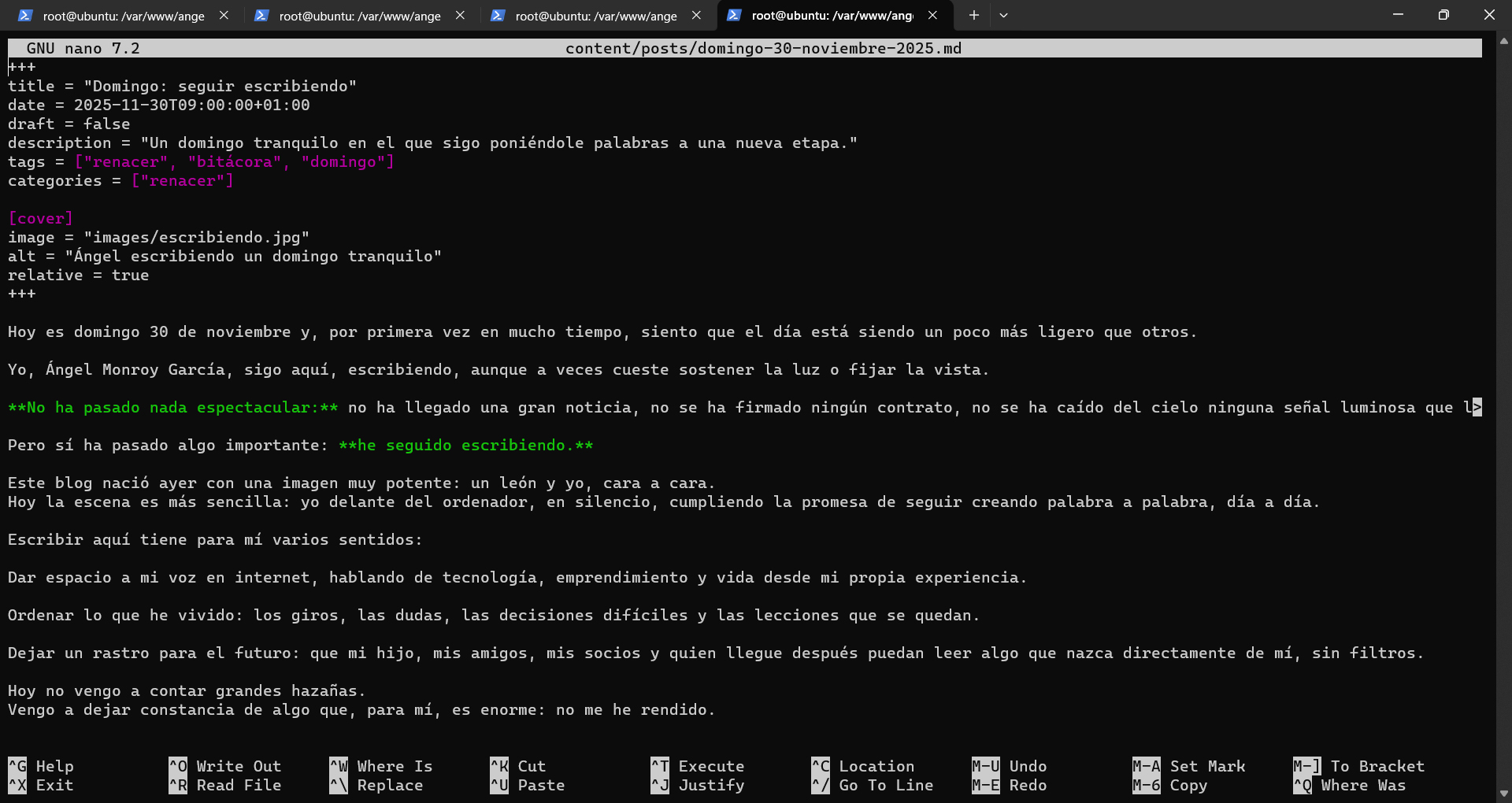The height and width of the screenshot is (803, 1512).
Task: Close the active fourth terminal tab
Action: click(x=932, y=16)
